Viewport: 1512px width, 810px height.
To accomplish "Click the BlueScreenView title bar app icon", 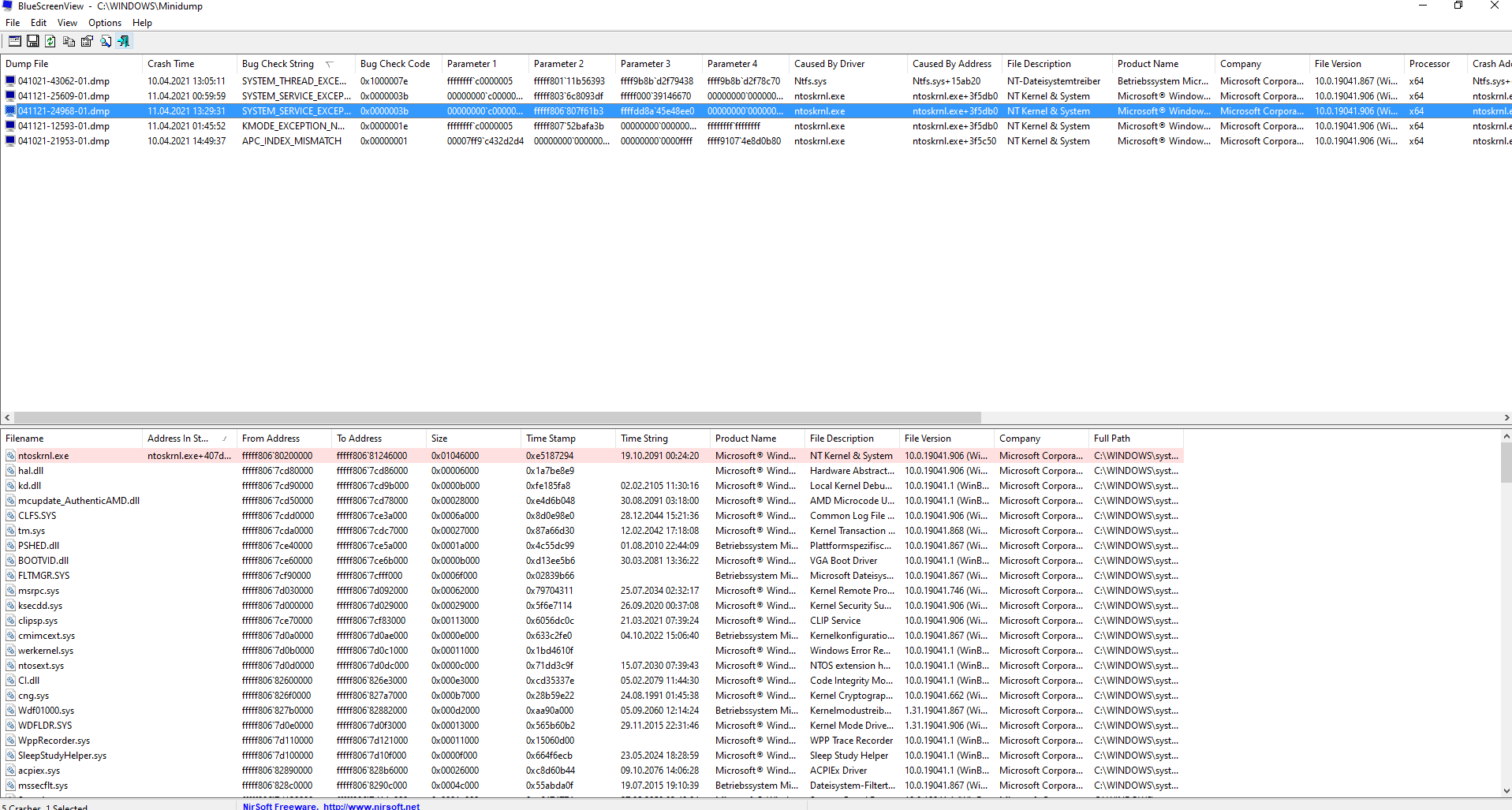I will (8, 6).
